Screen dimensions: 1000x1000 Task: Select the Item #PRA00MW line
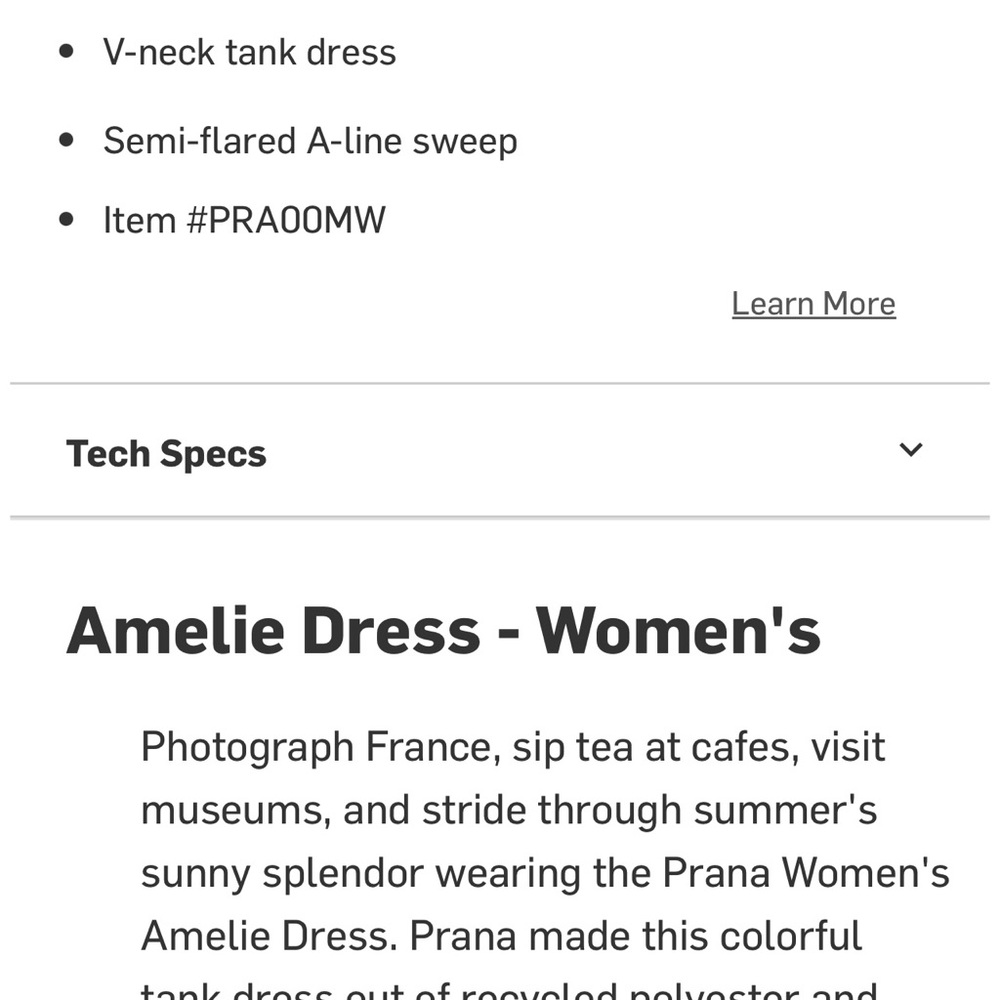click(x=245, y=219)
